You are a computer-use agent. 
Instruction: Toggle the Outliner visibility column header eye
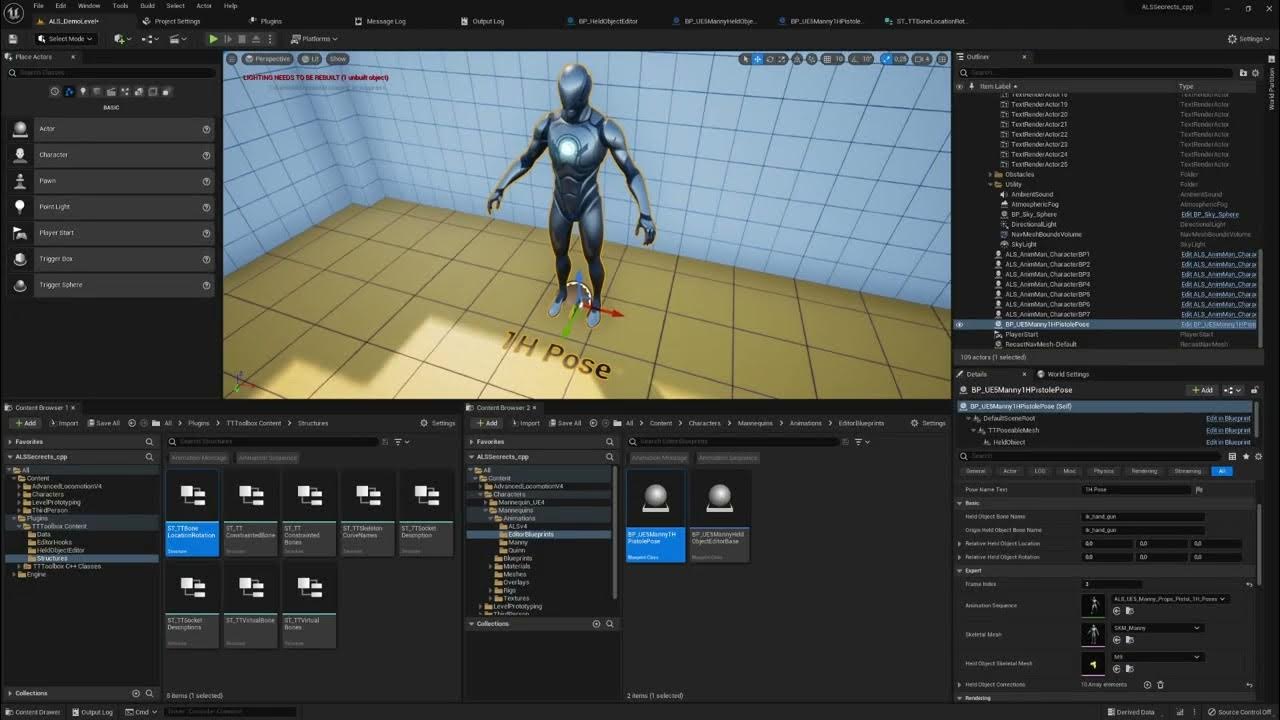coord(959,87)
